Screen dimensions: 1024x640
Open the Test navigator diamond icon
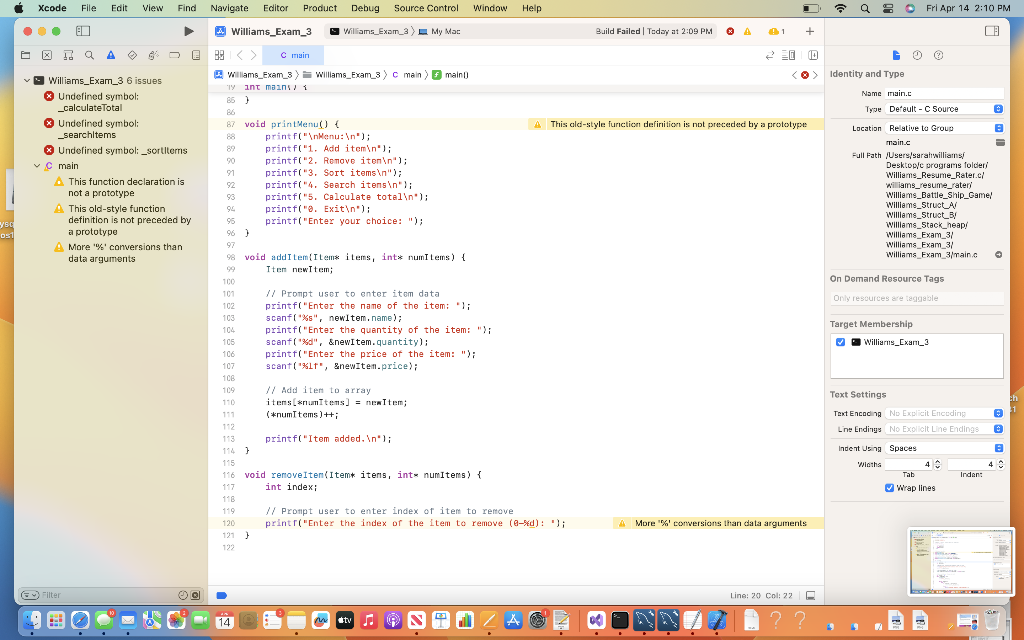(133, 55)
